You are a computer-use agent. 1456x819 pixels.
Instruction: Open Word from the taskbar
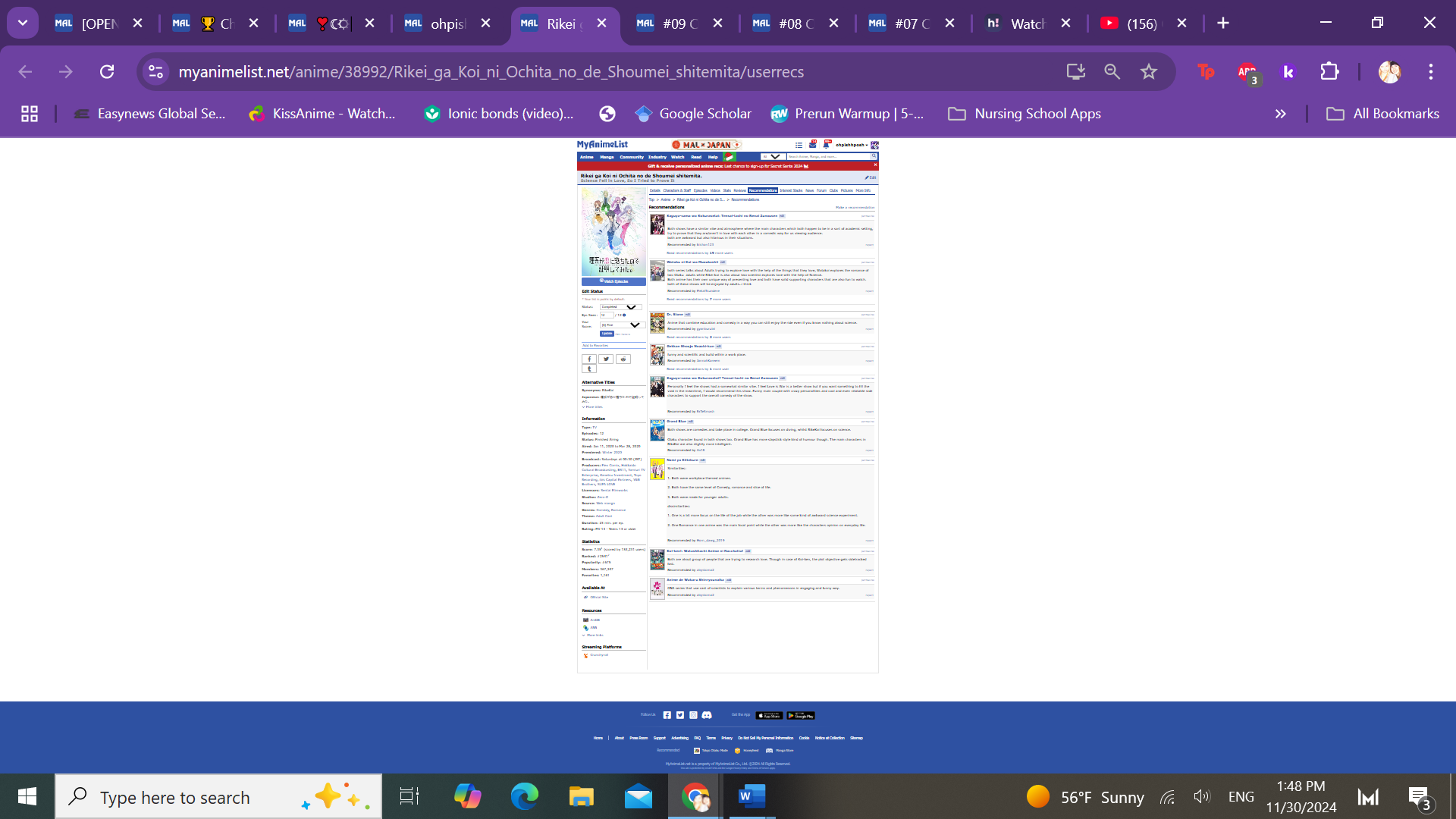pyautogui.click(x=752, y=796)
